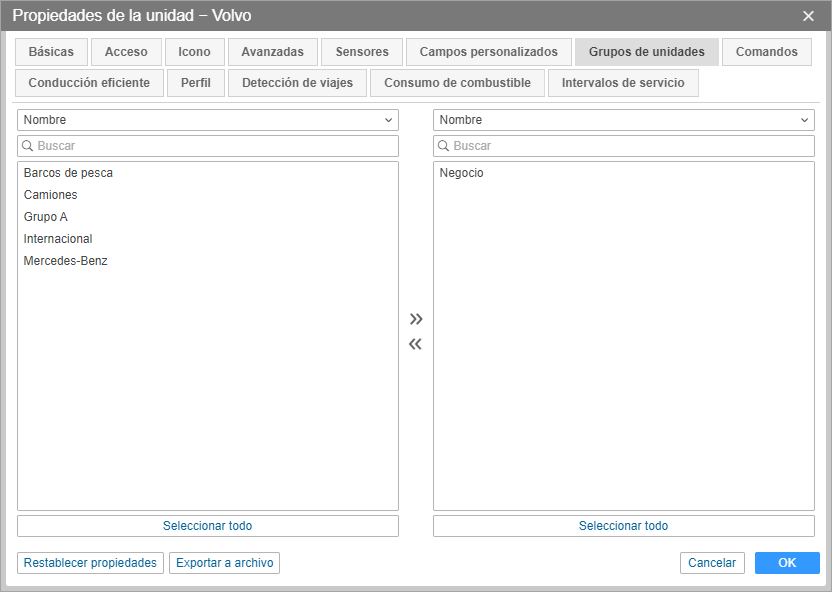Click Exportar a archivo button

click(x=224, y=563)
